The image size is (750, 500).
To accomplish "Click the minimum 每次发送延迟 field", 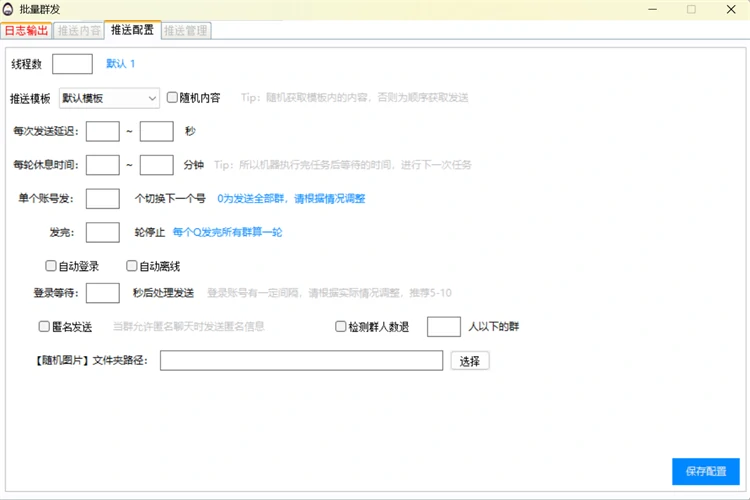I will (103, 131).
